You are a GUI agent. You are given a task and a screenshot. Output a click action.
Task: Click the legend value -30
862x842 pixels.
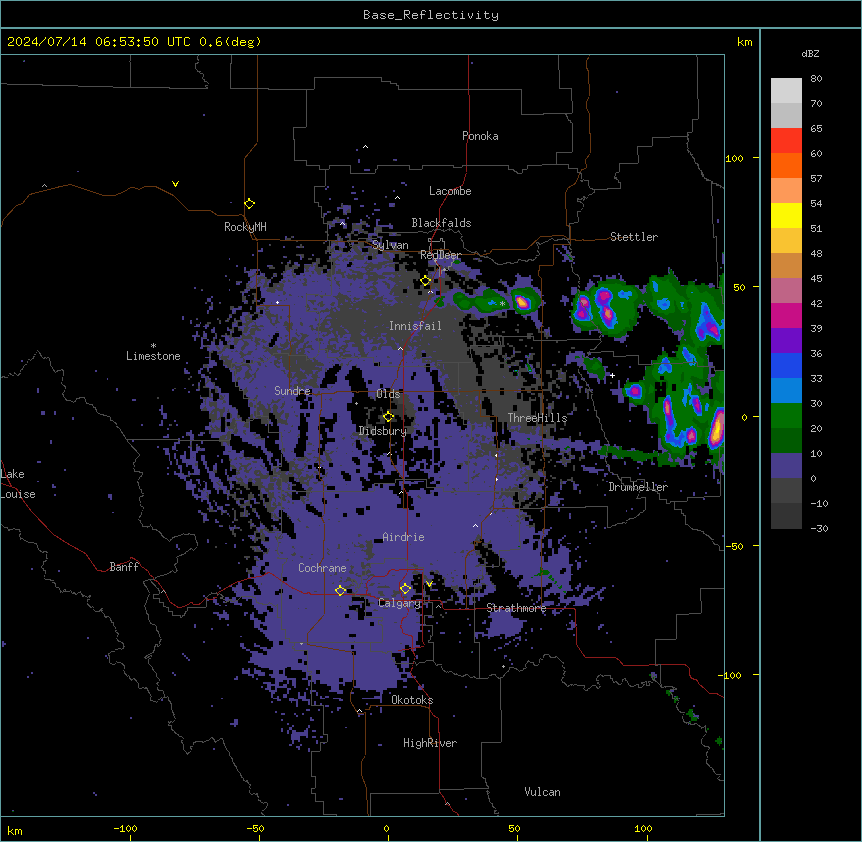pos(819,529)
